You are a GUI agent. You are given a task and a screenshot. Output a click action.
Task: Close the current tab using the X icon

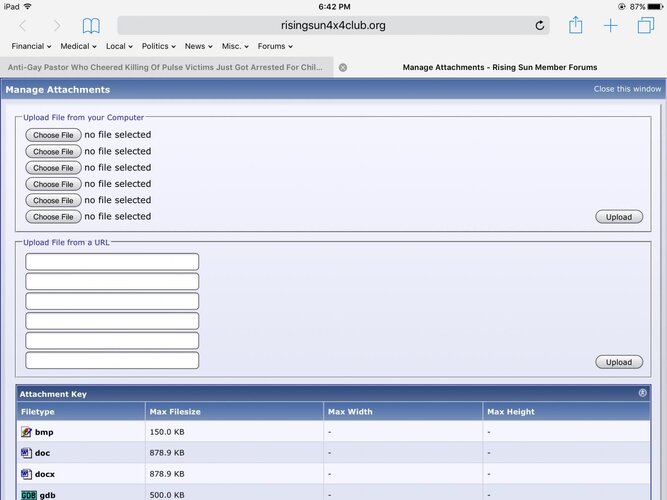click(x=343, y=67)
